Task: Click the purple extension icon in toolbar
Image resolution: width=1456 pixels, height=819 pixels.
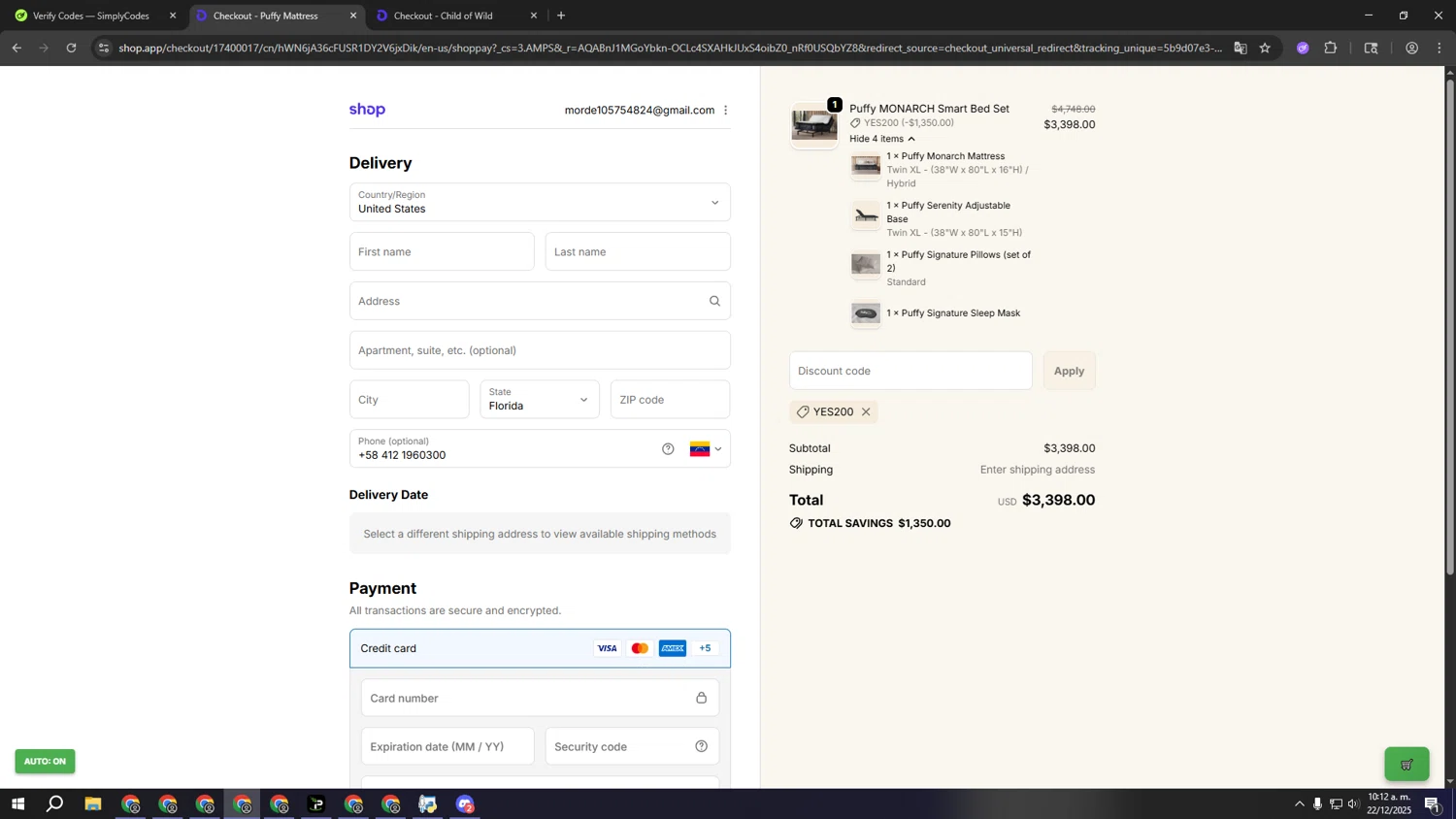Action: coord(1303,49)
